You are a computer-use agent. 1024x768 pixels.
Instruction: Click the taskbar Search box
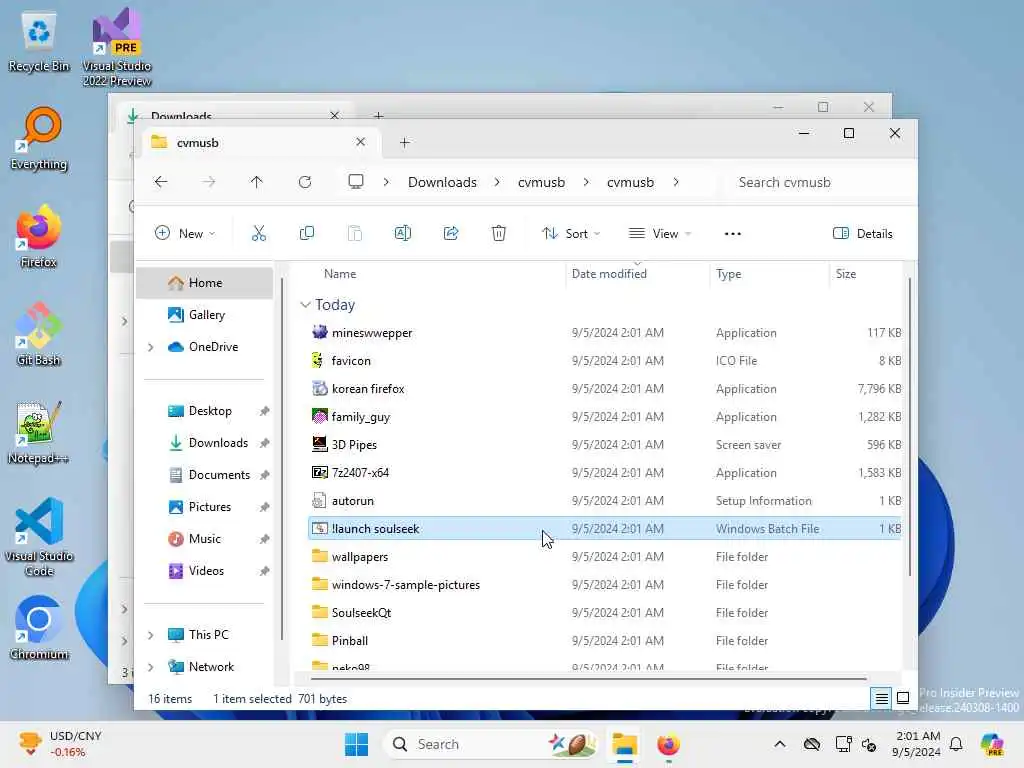pyautogui.click(x=491, y=744)
